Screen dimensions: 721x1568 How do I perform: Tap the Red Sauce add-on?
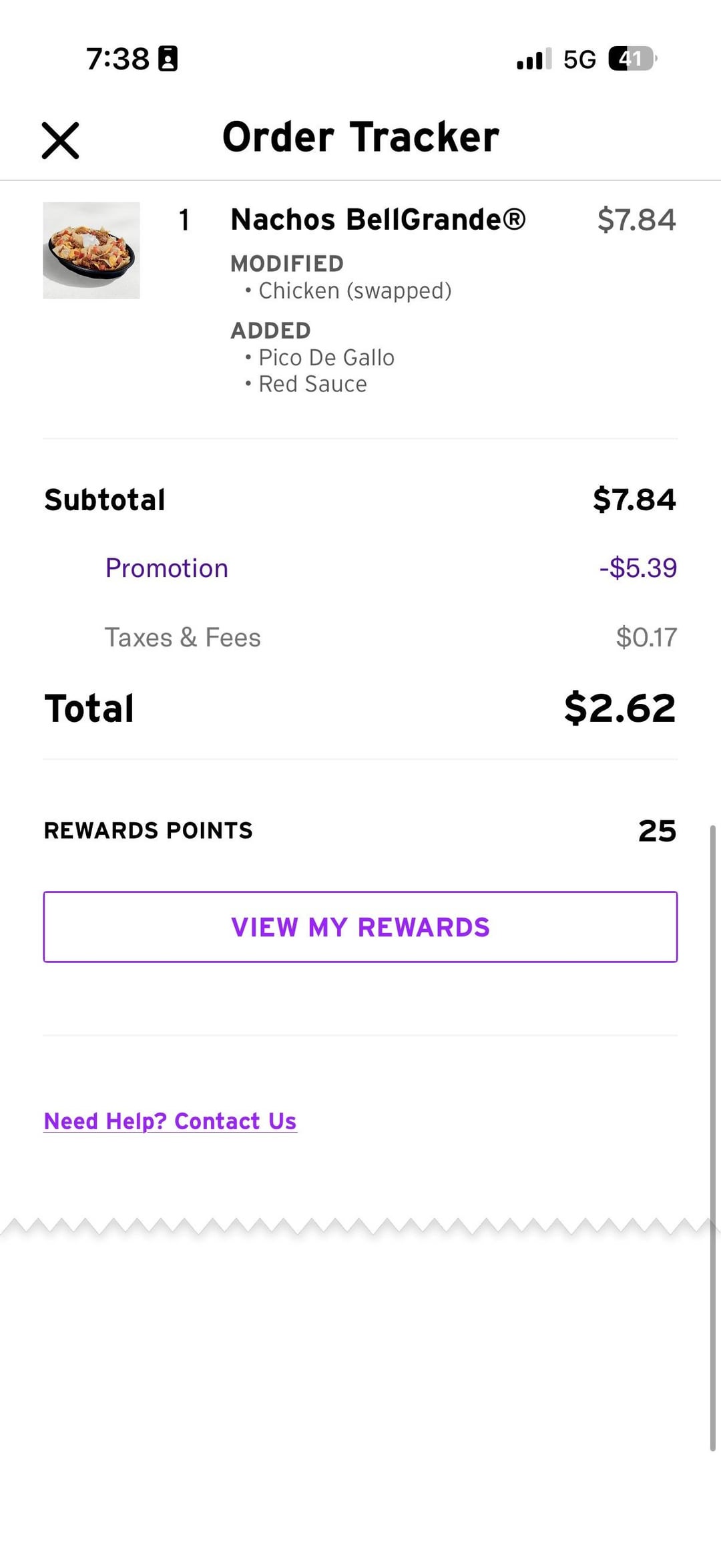(x=312, y=385)
